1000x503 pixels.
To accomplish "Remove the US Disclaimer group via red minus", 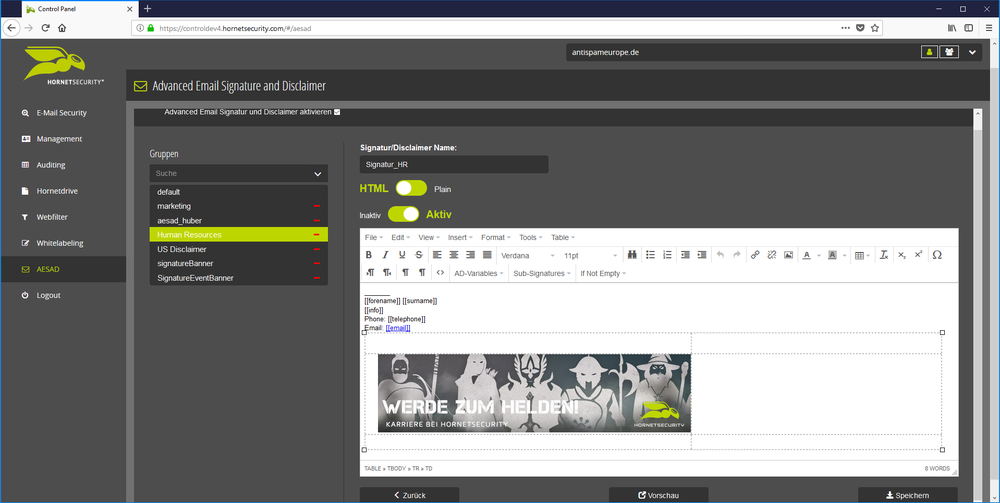I will pos(317,249).
